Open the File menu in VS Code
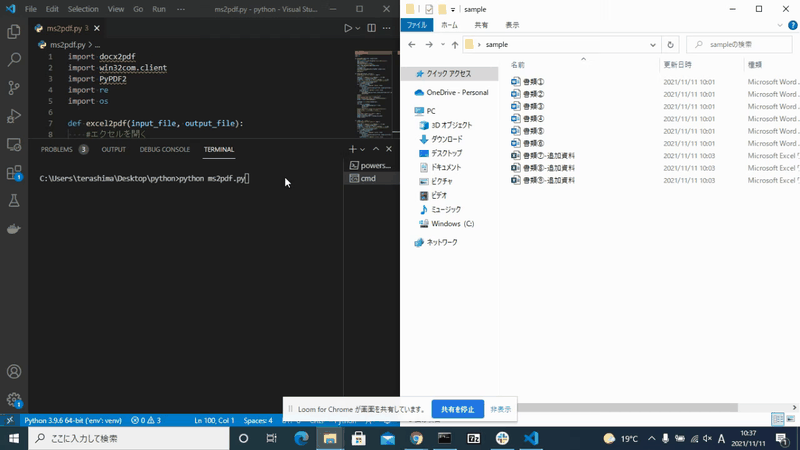Screen dimensions: 800x450 31,9
